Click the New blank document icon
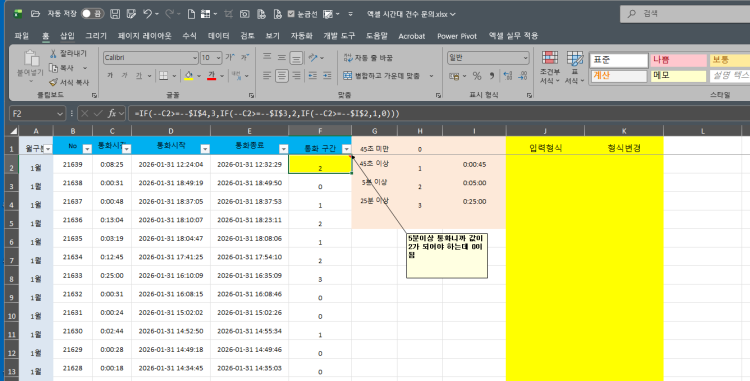Viewport: 750px width, 381px height. click(x=191, y=14)
